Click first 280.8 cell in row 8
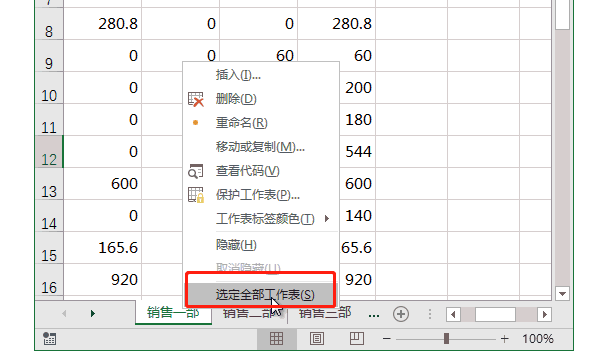The height and width of the screenshot is (362, 605). click(x=103, y=24)
